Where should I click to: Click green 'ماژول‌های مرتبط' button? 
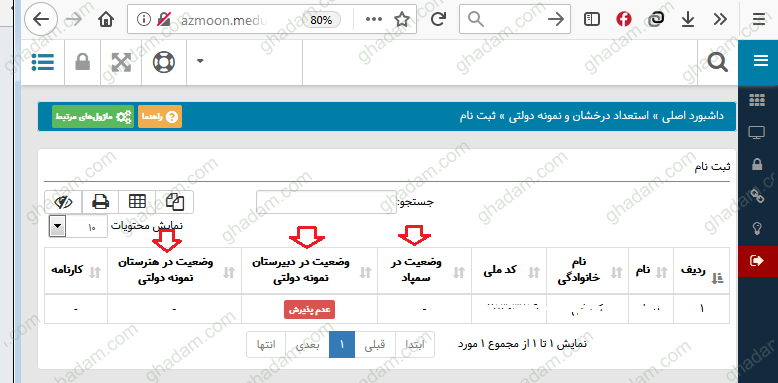[93, 117]
